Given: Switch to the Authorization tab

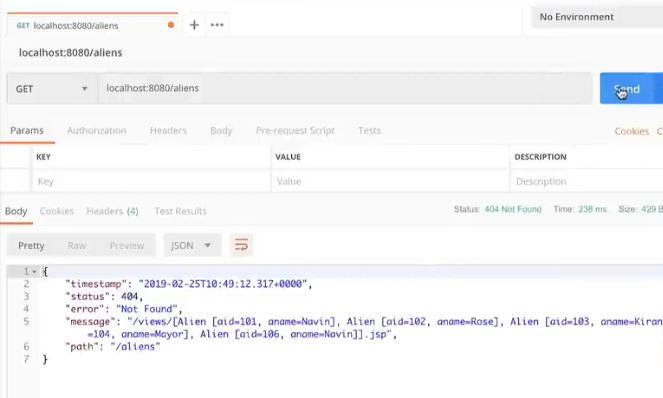Looking at the screenshot, I should pos(96,130).
